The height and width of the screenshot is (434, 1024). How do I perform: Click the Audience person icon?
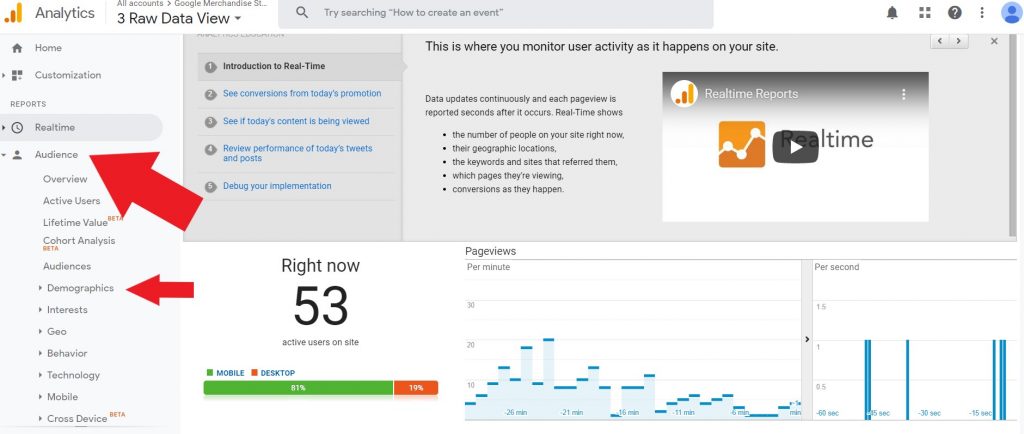tap(17, 155)
